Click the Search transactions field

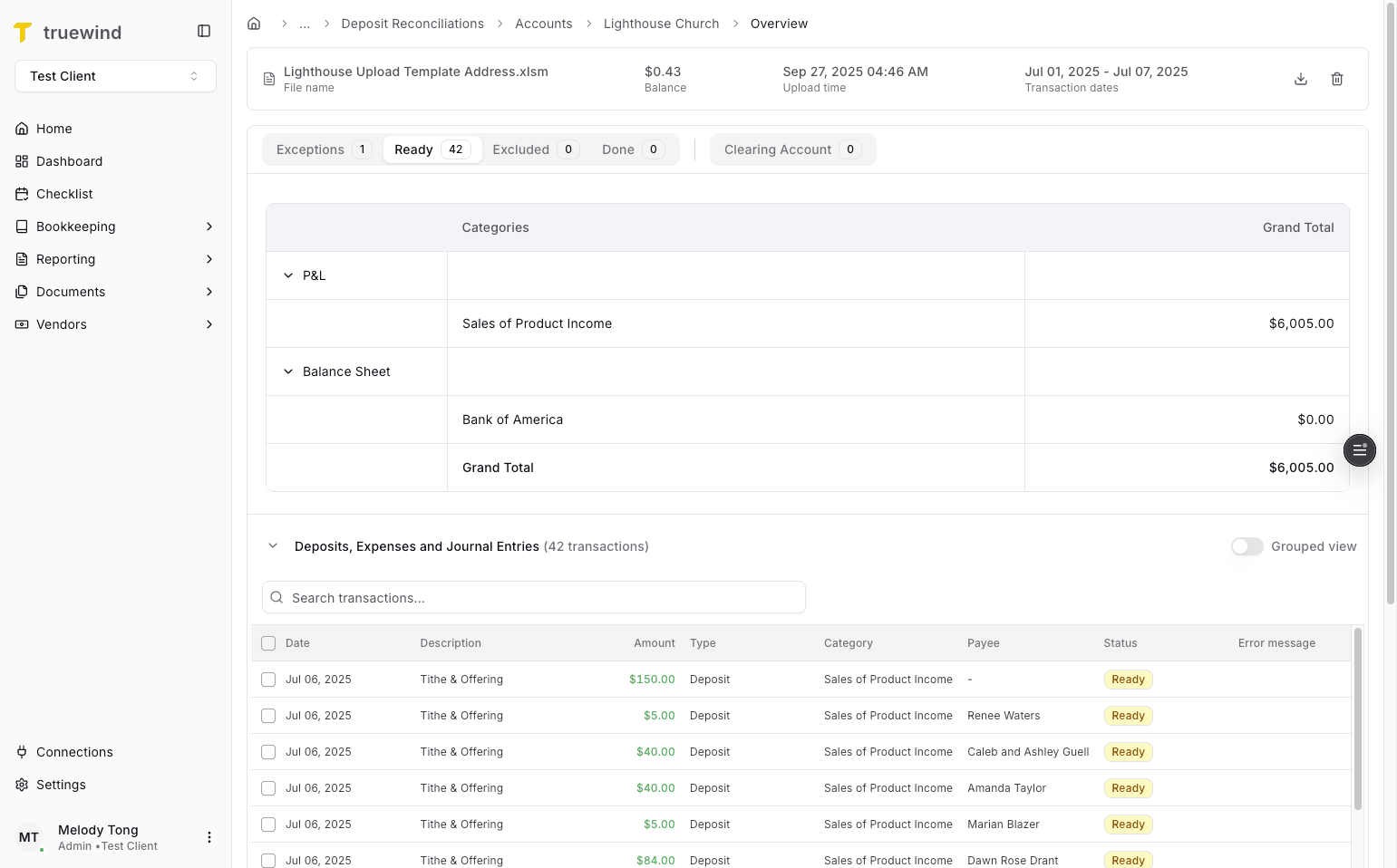pos(533,597)
